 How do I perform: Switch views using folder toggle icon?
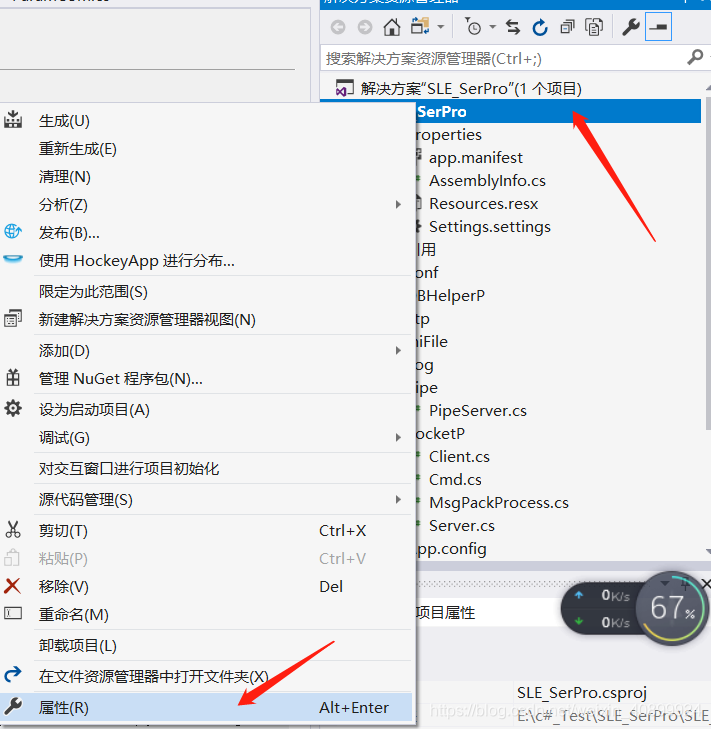click(420, 27)
